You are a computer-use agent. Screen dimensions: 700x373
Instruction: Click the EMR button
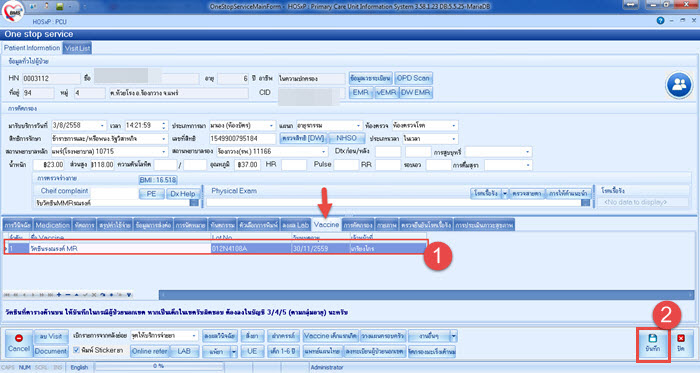click(361, 92)
